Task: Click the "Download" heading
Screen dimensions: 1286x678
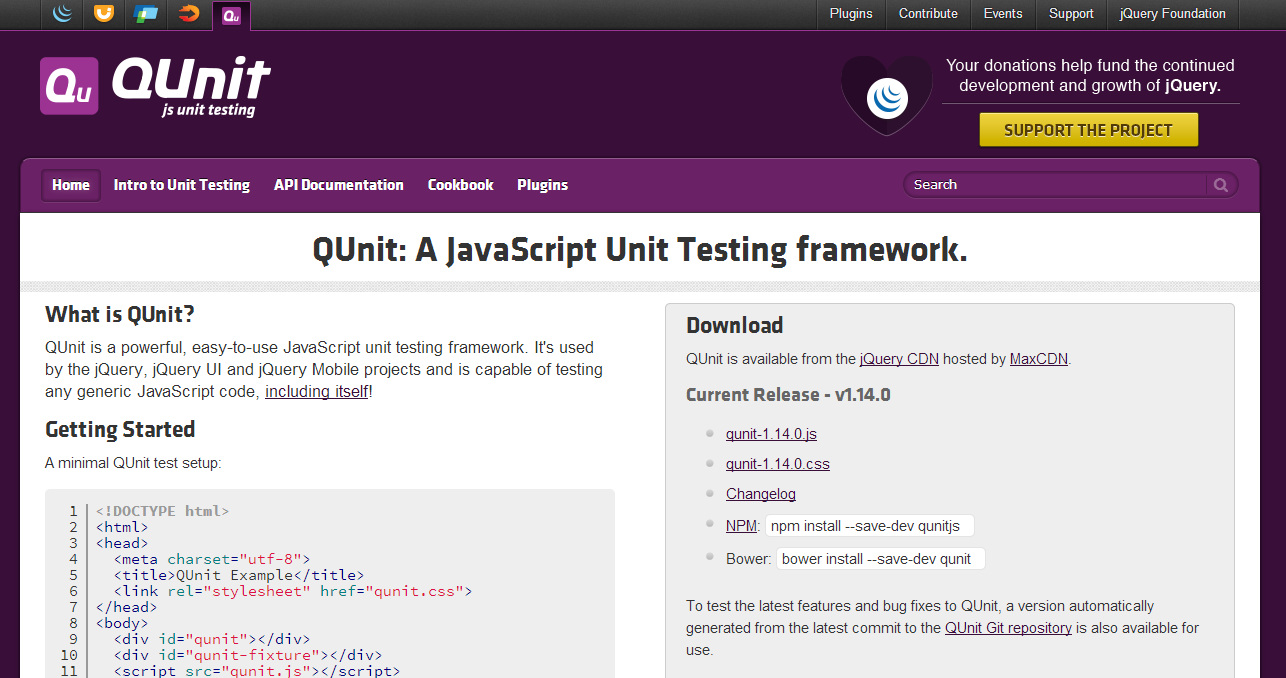Action: tap(735, 326)
